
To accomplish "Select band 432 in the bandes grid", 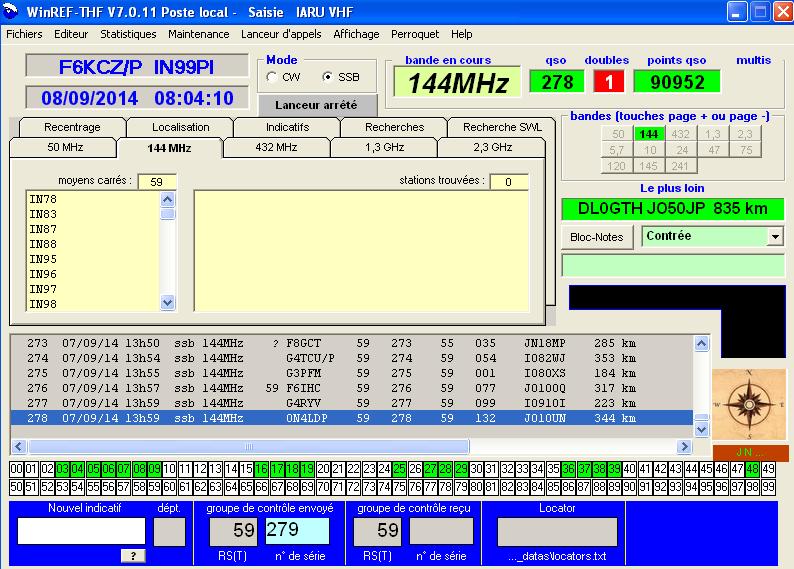I will coord(681,134).
